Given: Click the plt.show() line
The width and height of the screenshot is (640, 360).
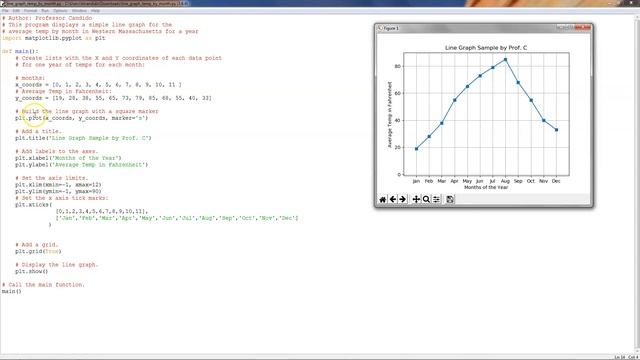Looking at the screenshot, I should pyautogui.click(x=31, y=271).
